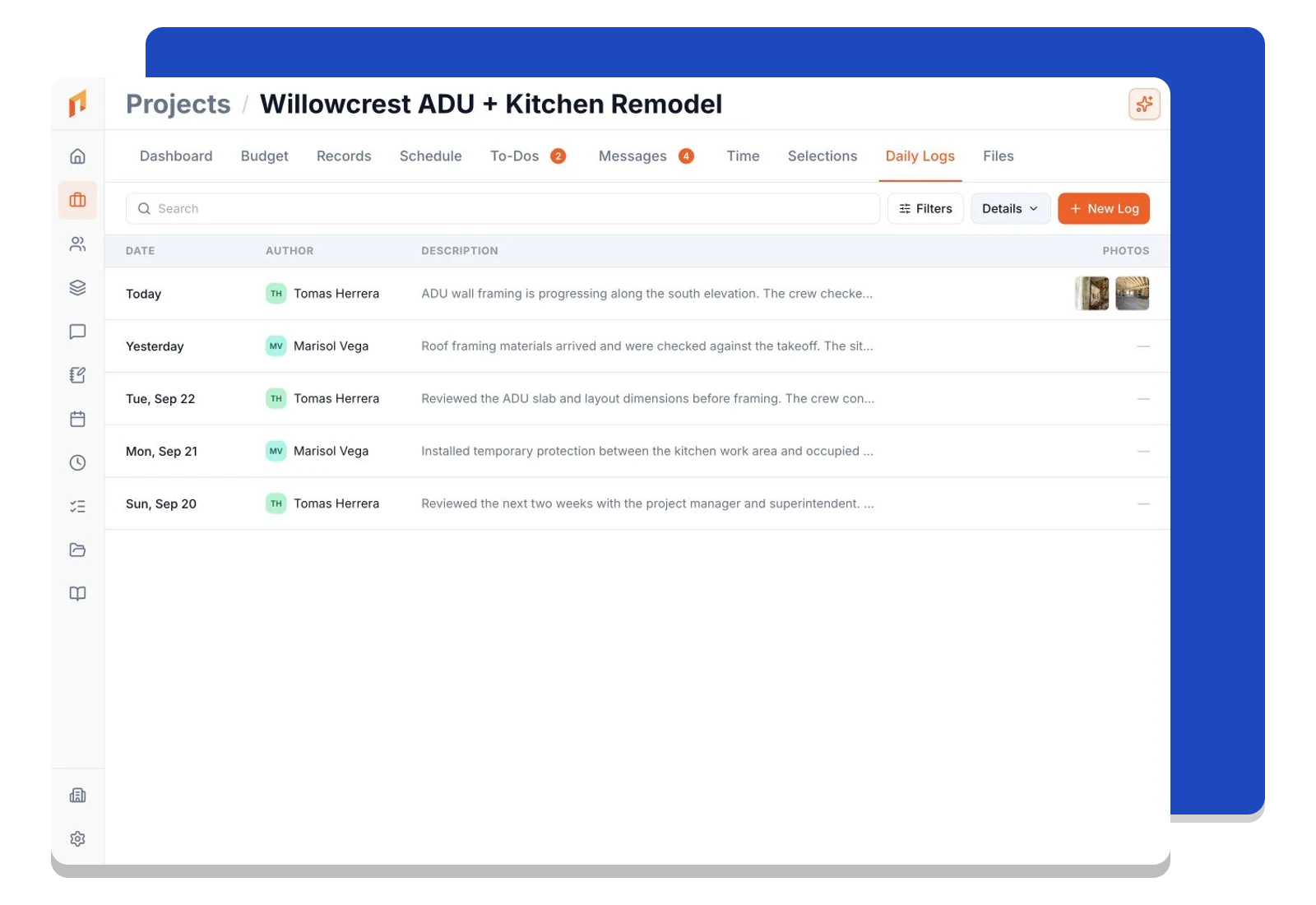Open the calendar icon in sidebar
The height and width of the screenshot is (905, 1316).
(x=77, y=419)
